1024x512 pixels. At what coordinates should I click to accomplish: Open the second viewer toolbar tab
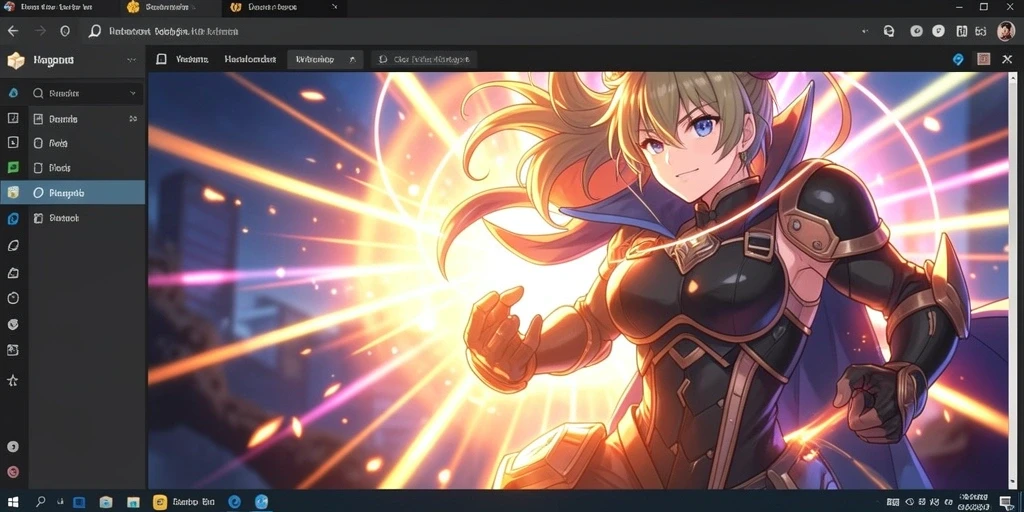[250, 59]
